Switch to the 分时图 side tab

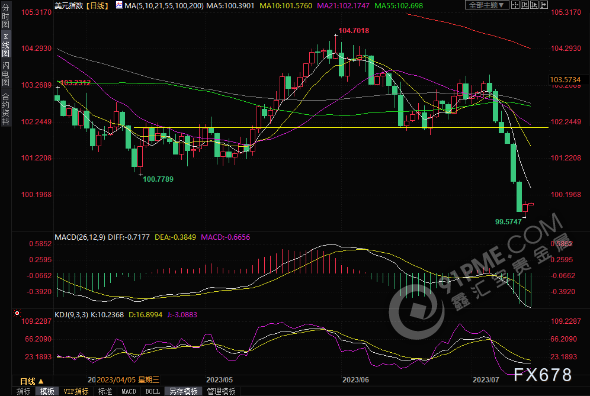click(6, 15)
